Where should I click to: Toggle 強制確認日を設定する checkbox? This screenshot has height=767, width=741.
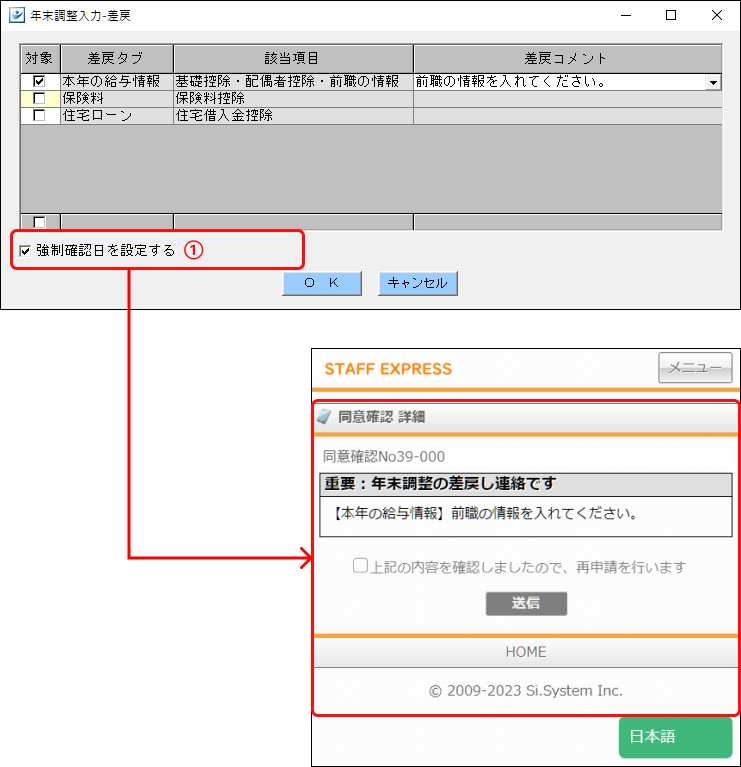tap(25, 251)
